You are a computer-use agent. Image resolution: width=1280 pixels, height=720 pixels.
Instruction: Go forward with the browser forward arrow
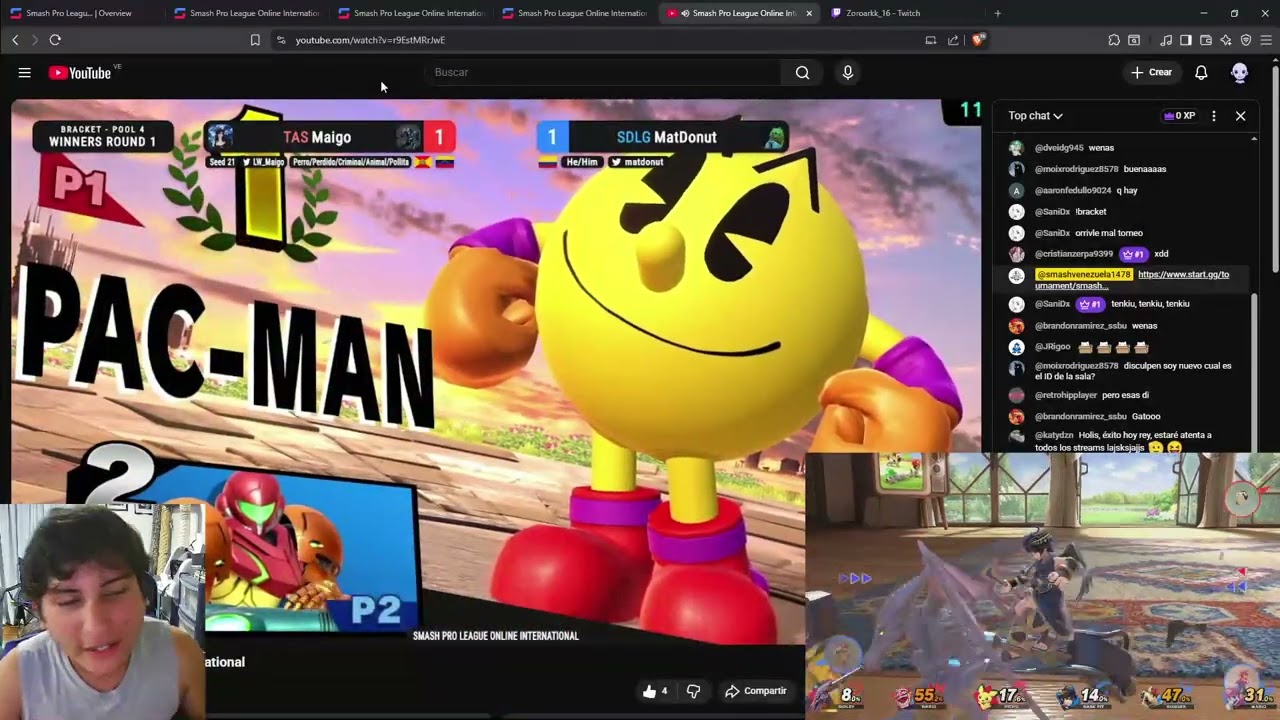(x=34, y=40)
